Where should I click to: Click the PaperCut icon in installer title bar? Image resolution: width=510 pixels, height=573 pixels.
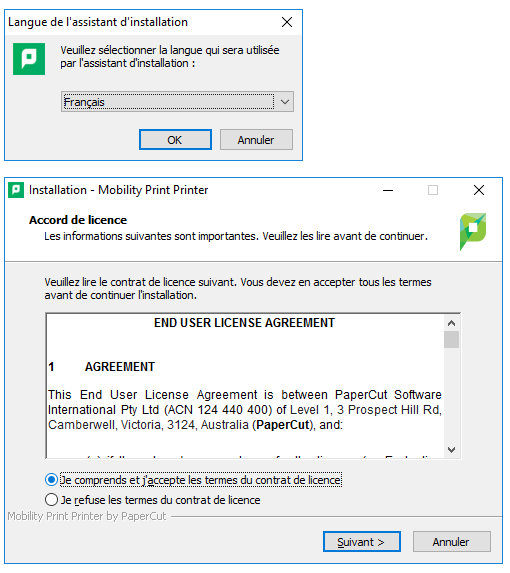click(16, 190)
